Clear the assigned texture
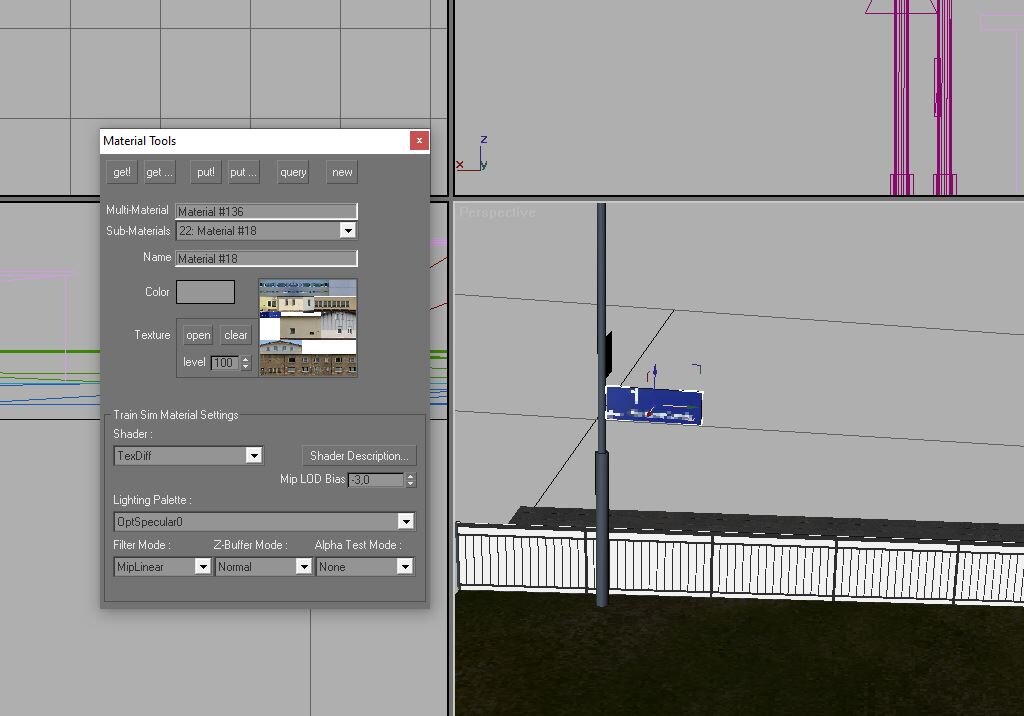1024x716 pixels. (x=236, y=335)
